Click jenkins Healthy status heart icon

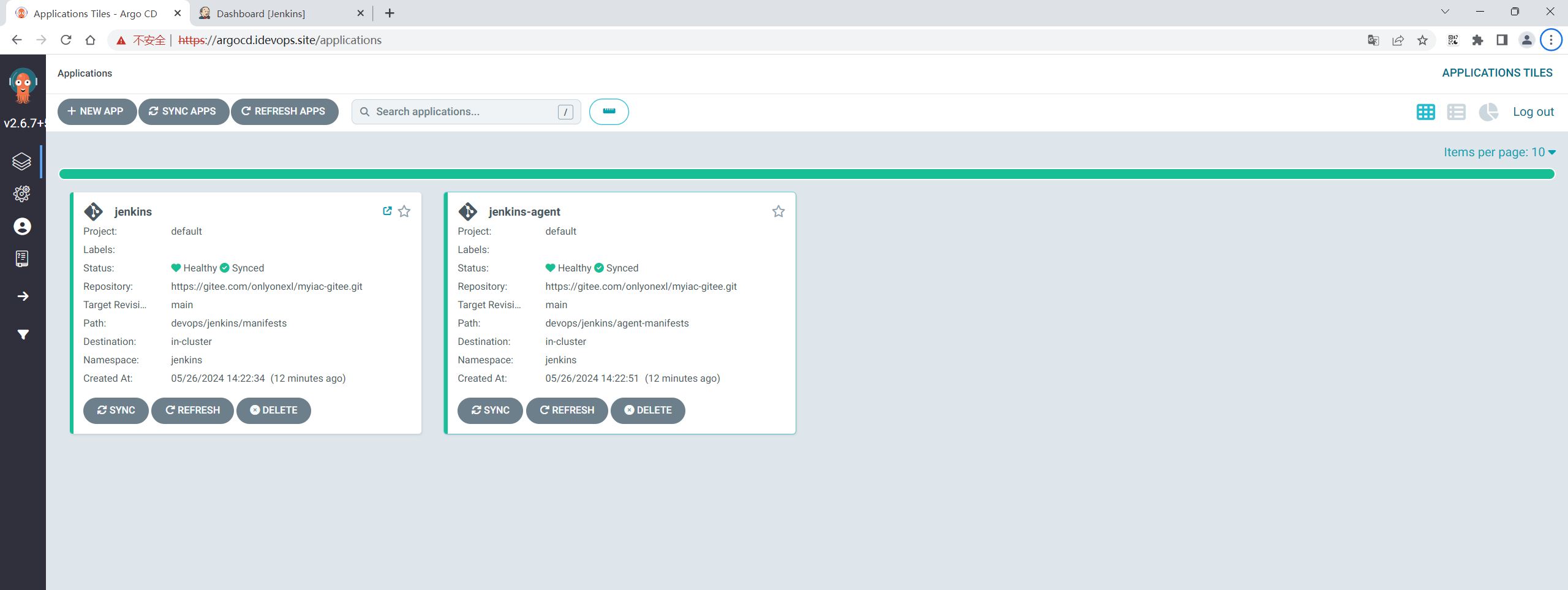point(176,268)
